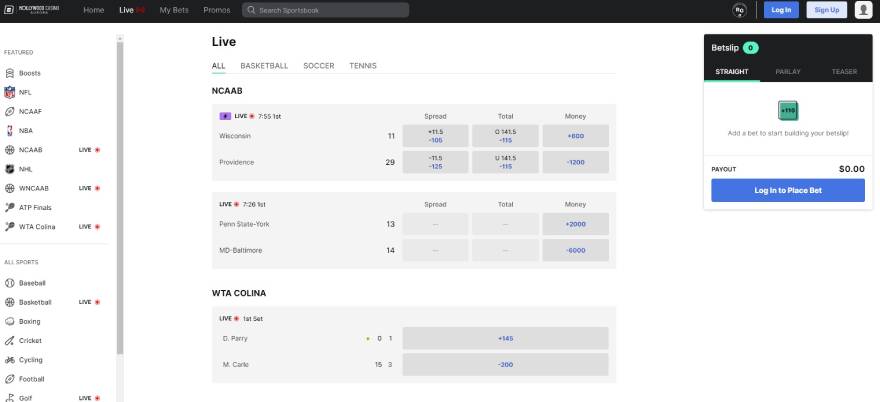The width and height of the screenshot is (880, 402).
Task: Pick Providence spread -11.5 -125
Action: (x=436, y=162)
